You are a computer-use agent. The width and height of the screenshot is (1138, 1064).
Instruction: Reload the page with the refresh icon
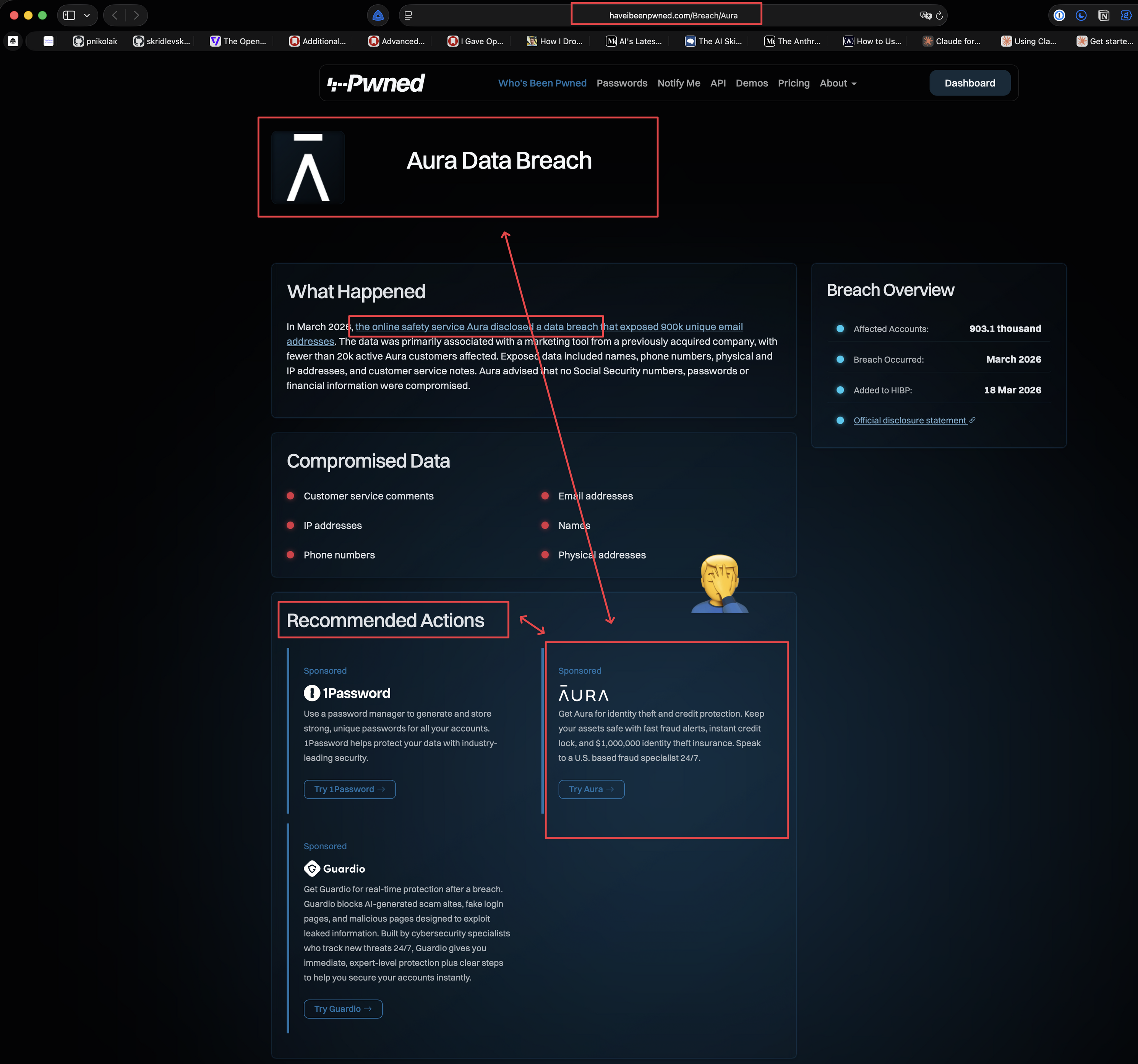pos(939,15)
